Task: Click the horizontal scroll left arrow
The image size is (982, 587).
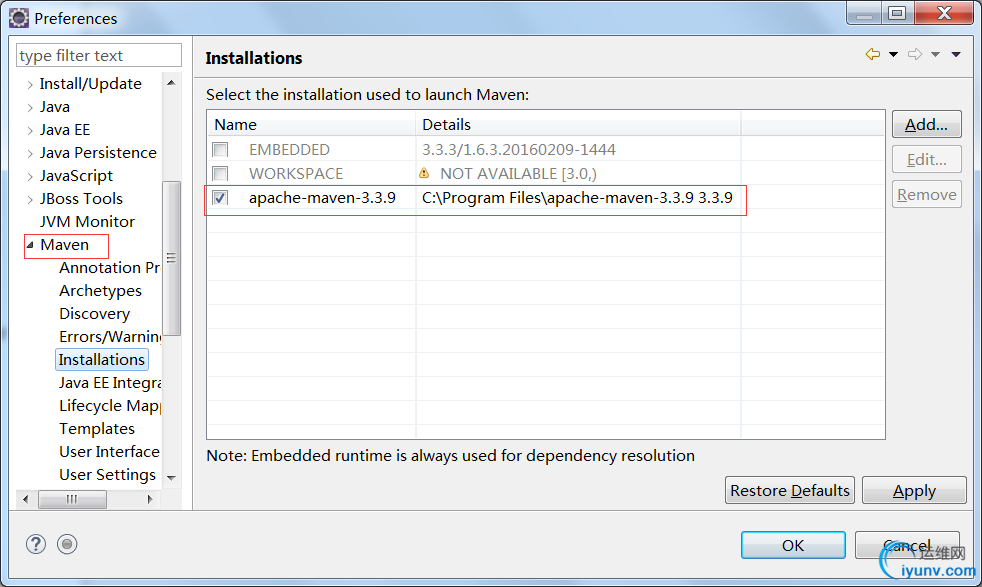Action: coord(26,499)
